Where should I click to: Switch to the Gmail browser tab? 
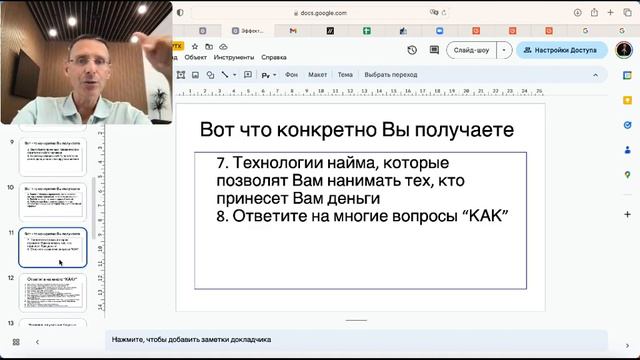293,31
